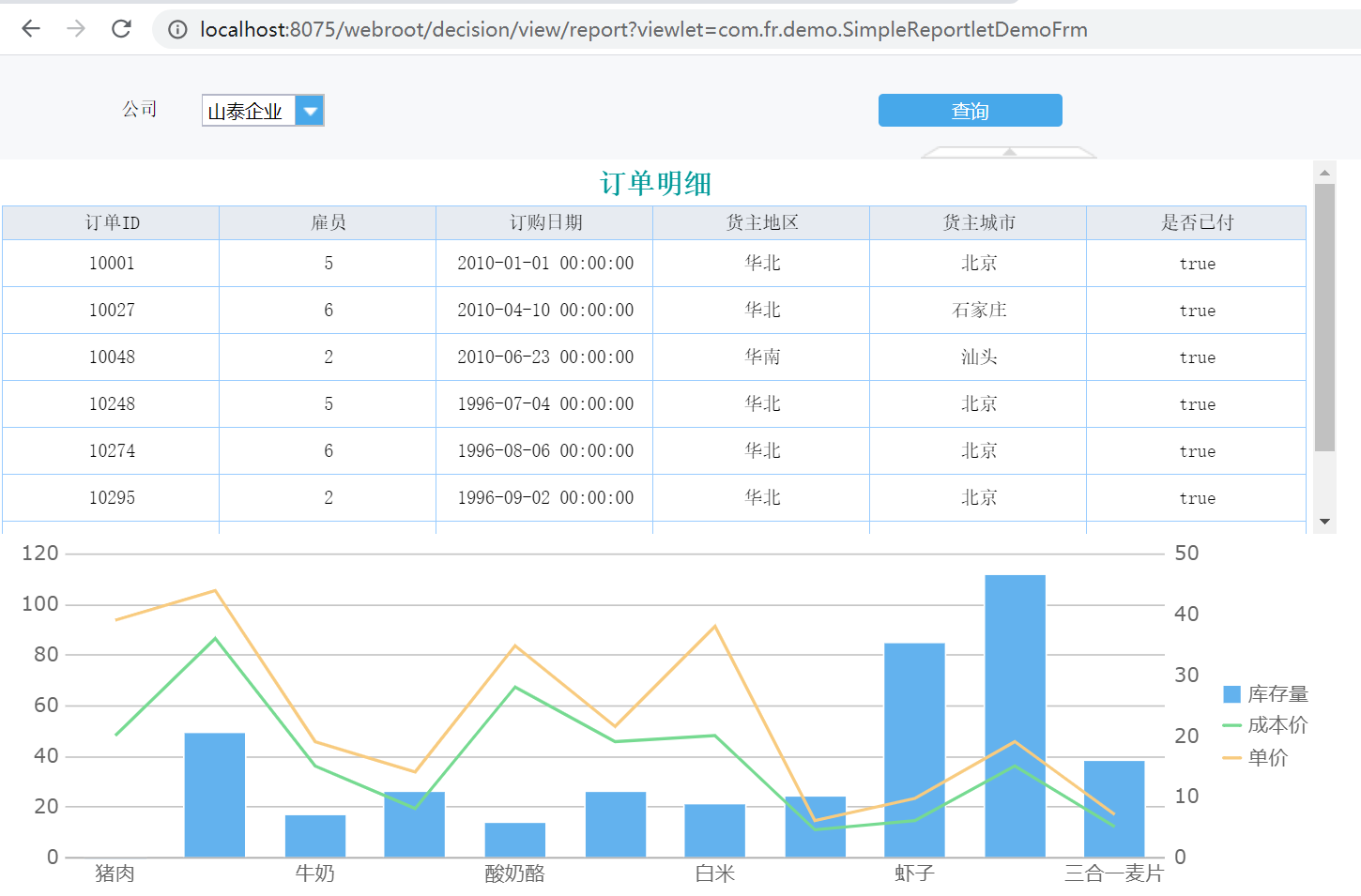Toggle the 库存量 legend item

click(x=1266, y=694)
